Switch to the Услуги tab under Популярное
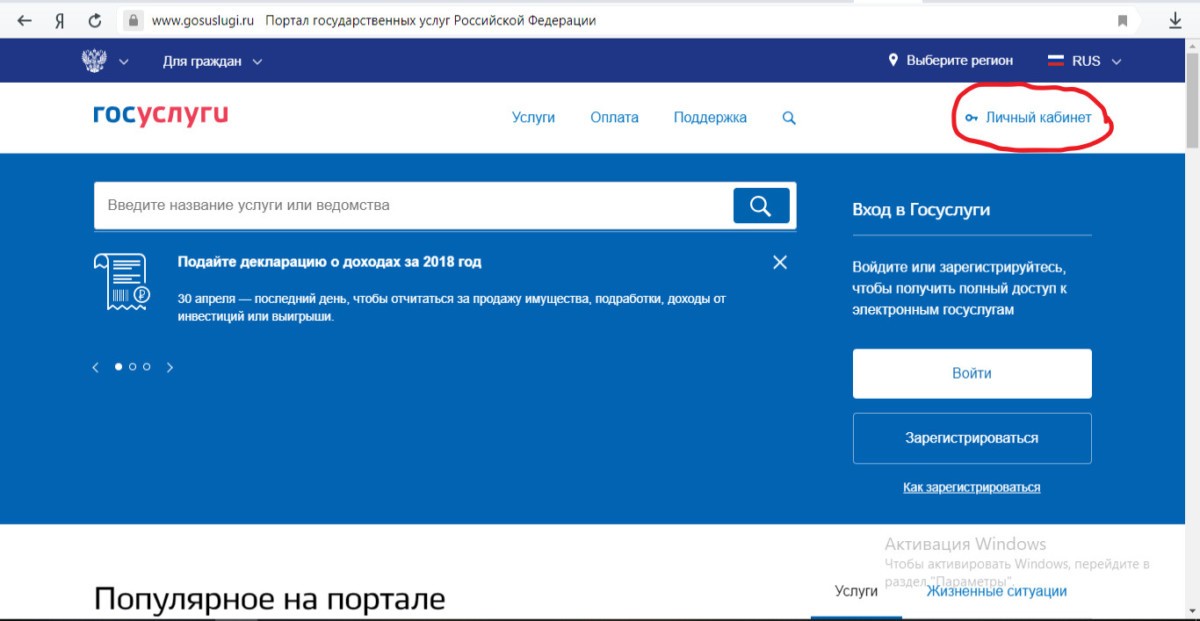The height and width of the screenshot is (621, 1200). pyautogui.click(x=856, y=592)
